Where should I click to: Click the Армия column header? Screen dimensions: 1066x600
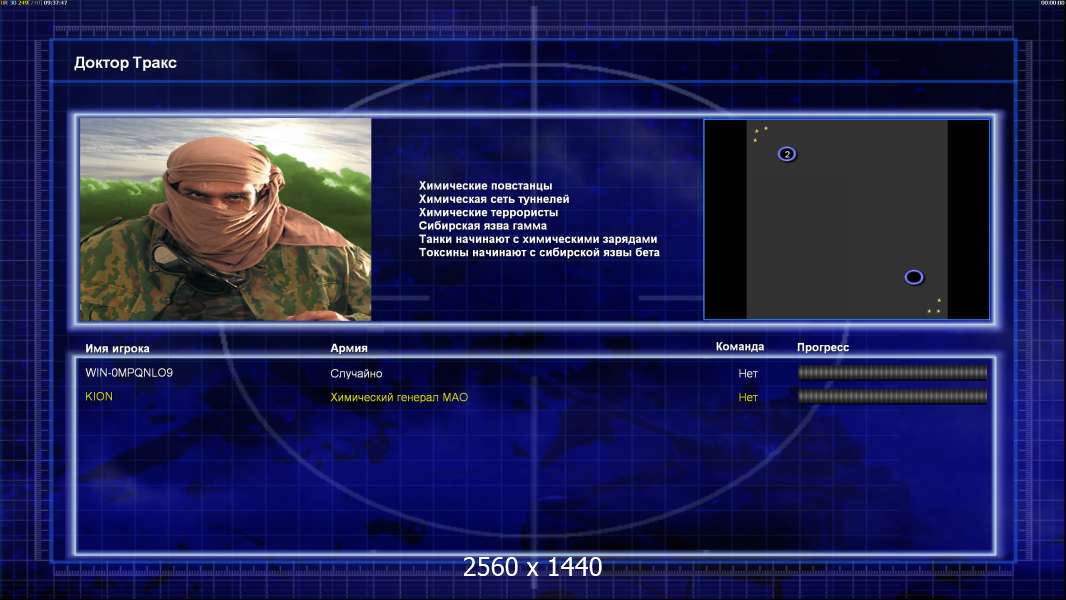pos(349,348)
